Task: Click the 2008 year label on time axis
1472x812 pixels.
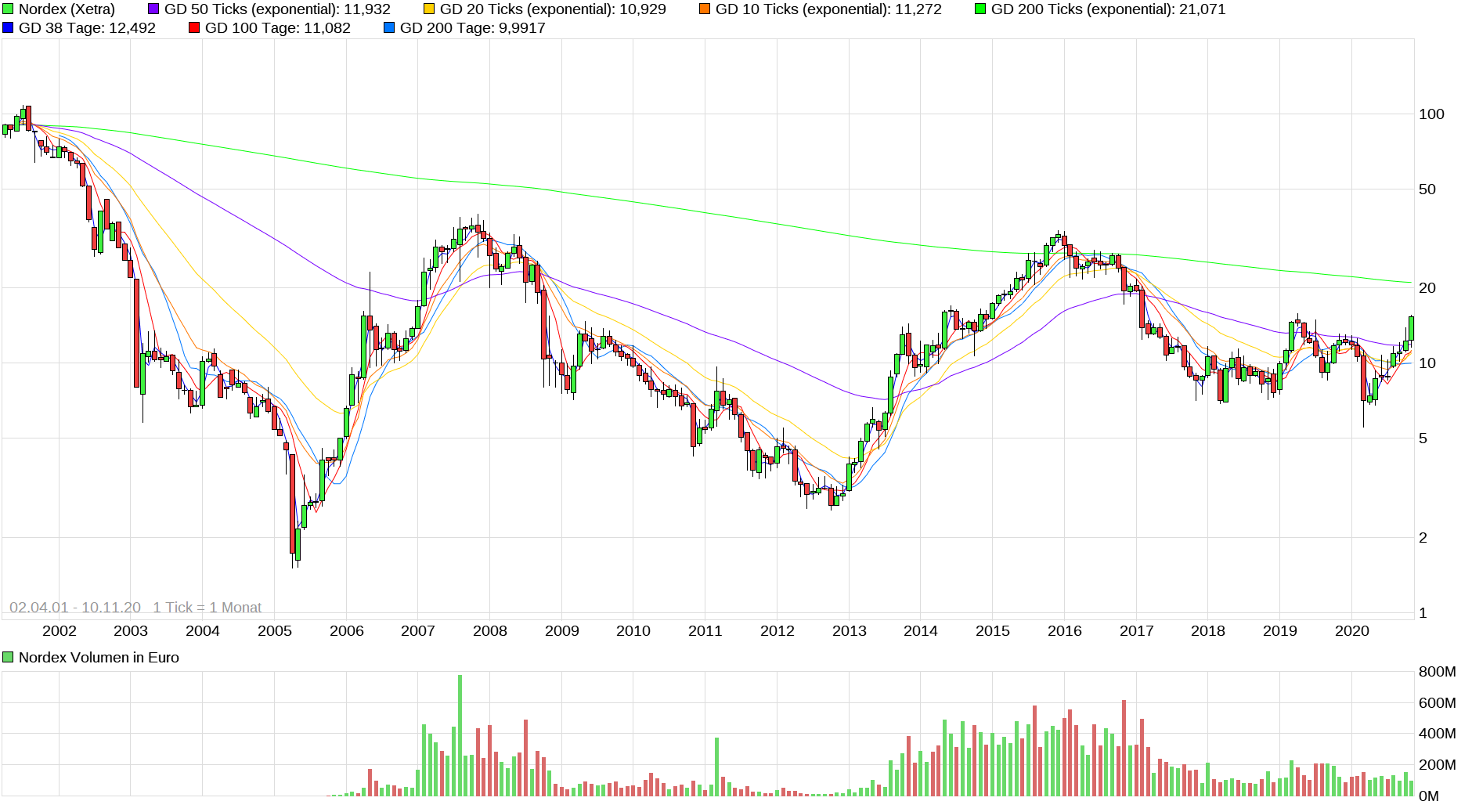Action: [490, 631]
